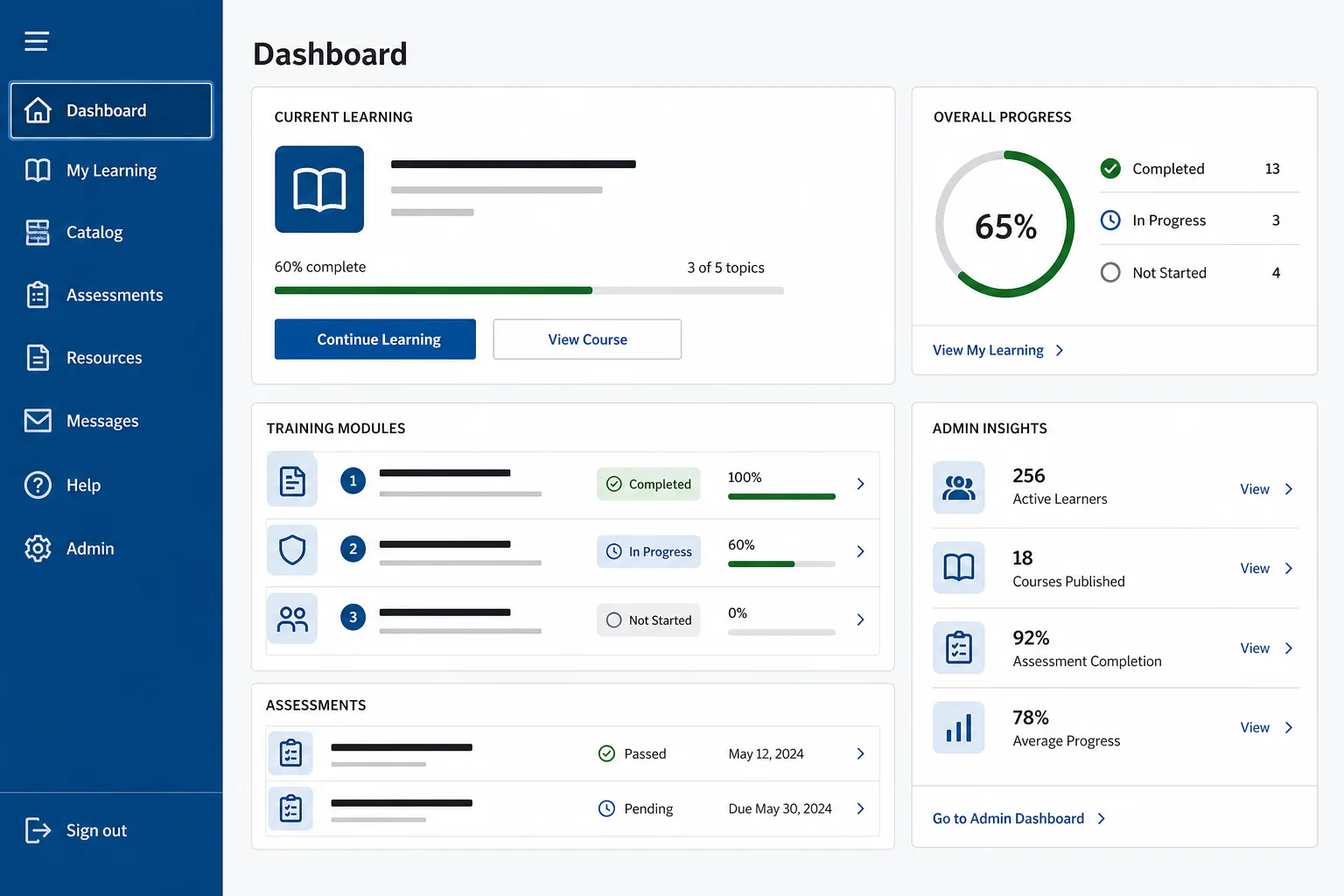Image resolution: width=1344 pixels, height=896 pixels.
Task: Click the Completed status badge on module 1
Action: coord(648,484)
